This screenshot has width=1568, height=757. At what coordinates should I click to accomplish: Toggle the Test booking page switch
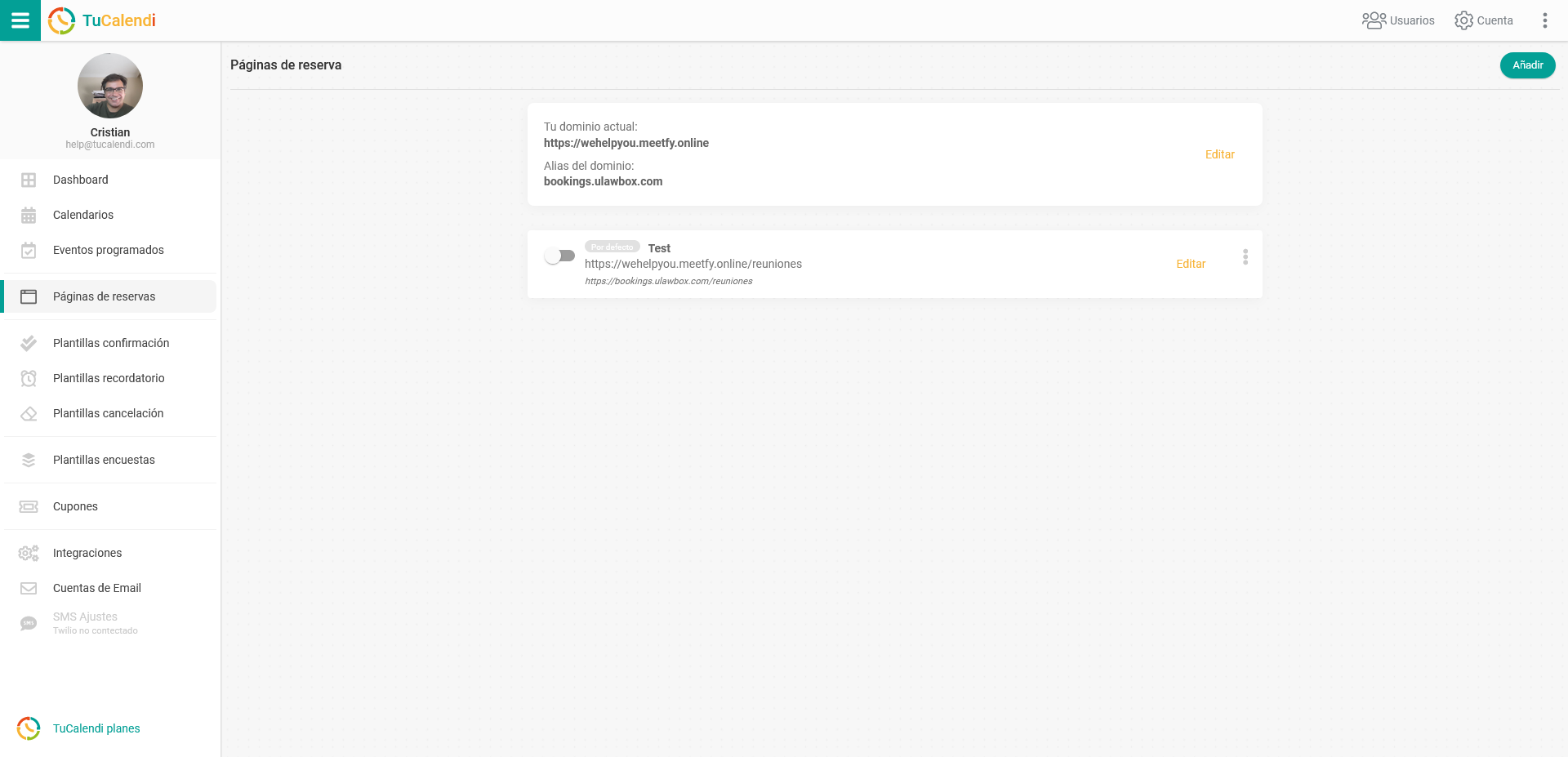tap(559, 256)
